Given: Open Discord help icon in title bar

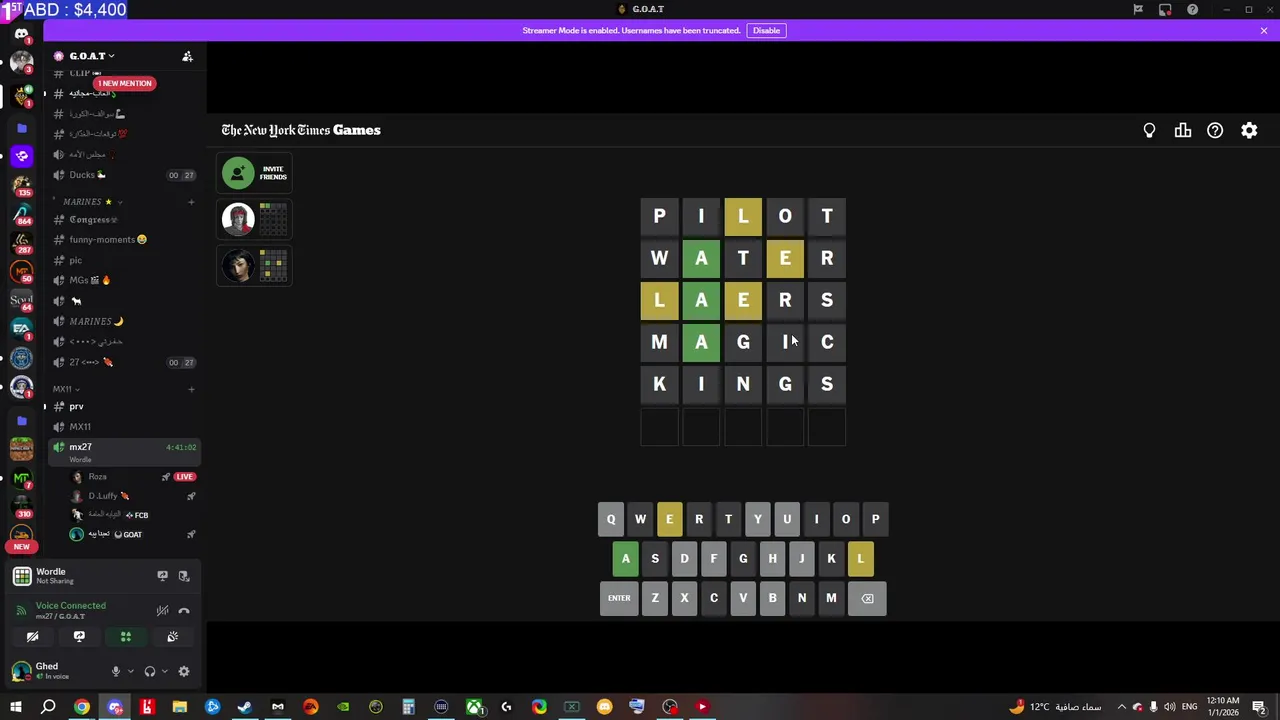Looking at the screenshot, I should coord(1192,9).
